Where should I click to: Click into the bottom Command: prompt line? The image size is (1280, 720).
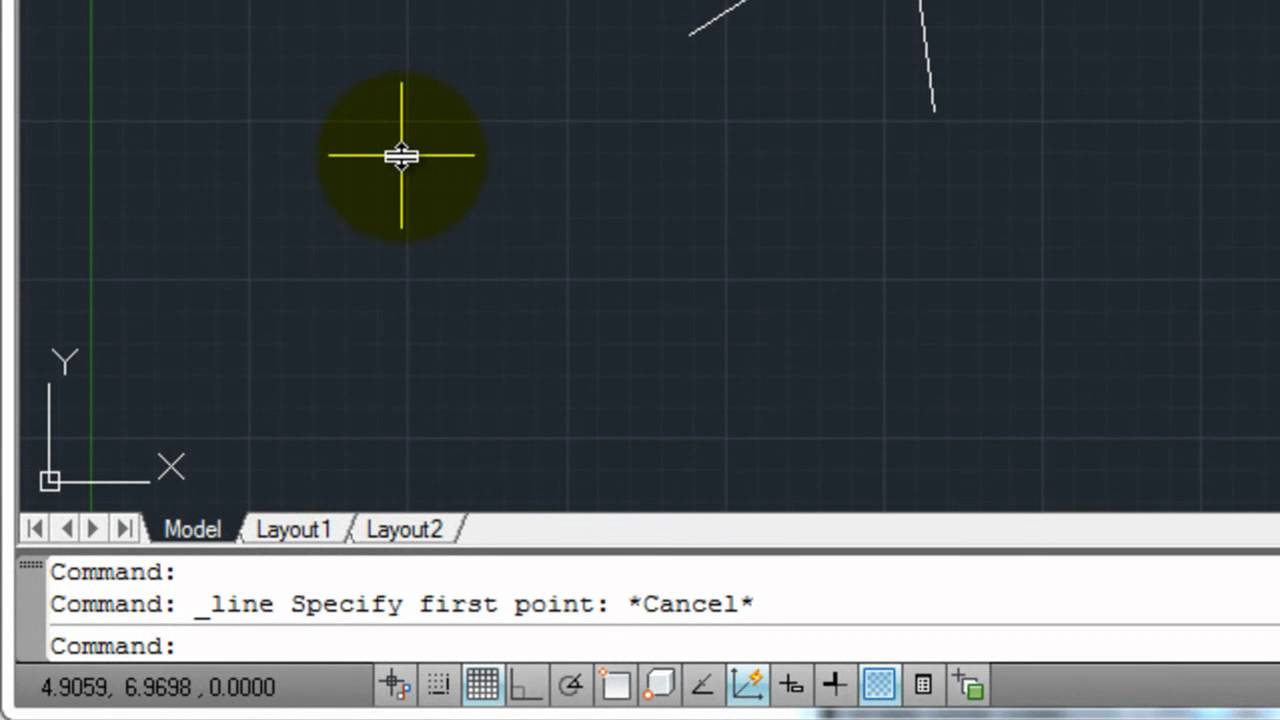pyautogui.click(x=663, y=646)
